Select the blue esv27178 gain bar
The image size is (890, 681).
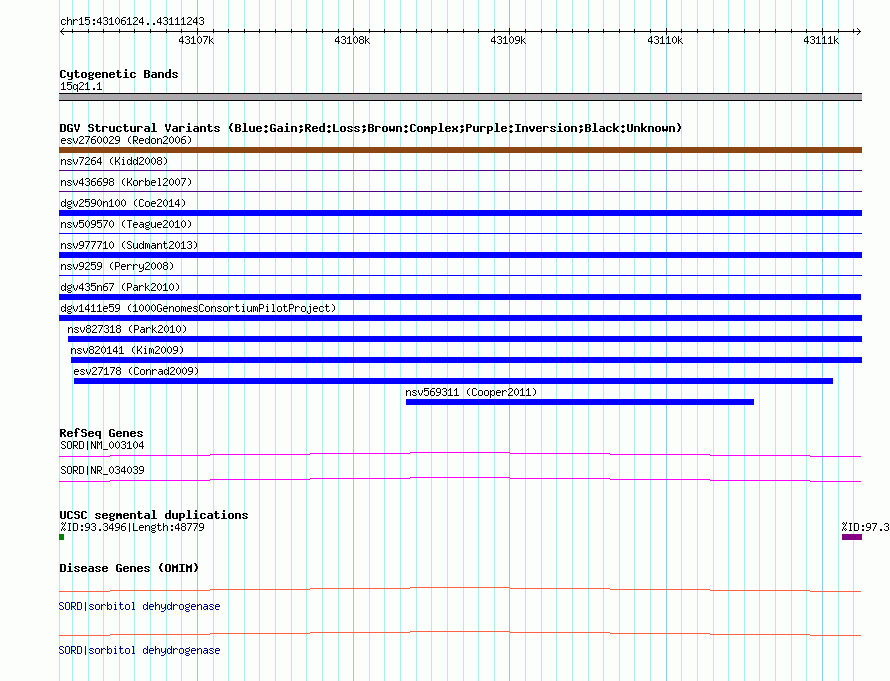(x=454, y=381)
